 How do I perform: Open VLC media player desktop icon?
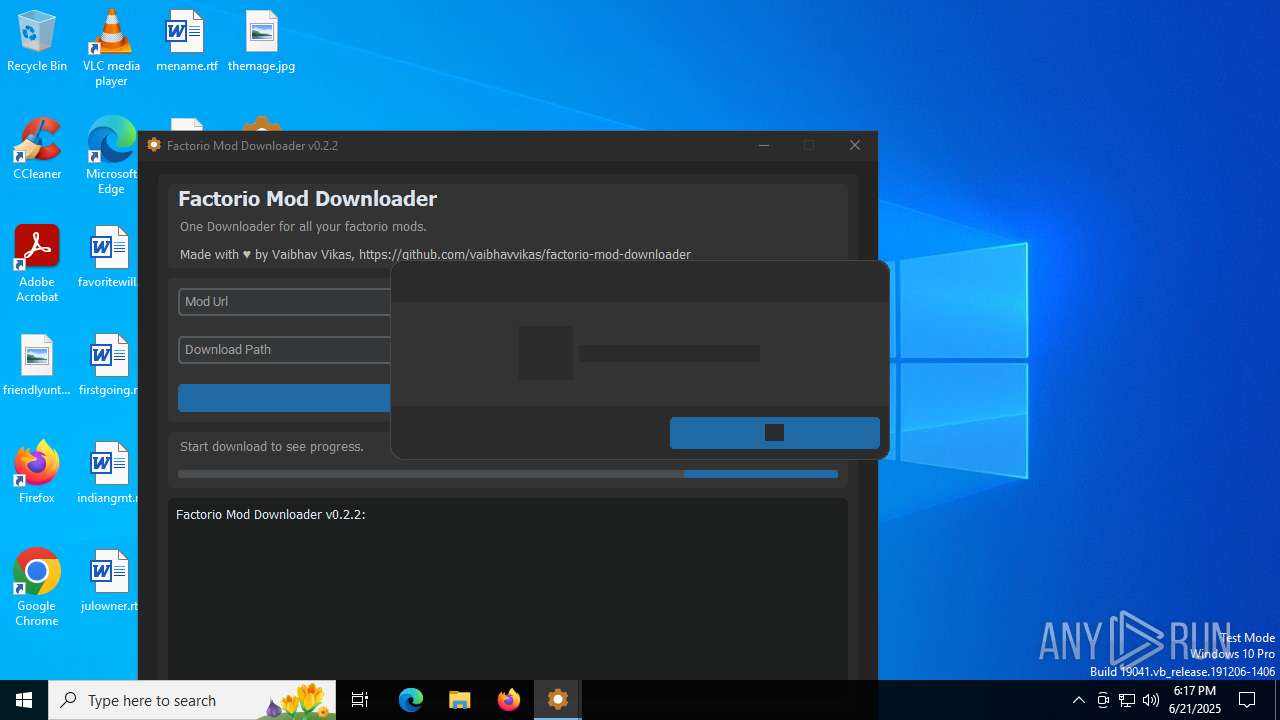pyautogui.click(x=111, y=48)
